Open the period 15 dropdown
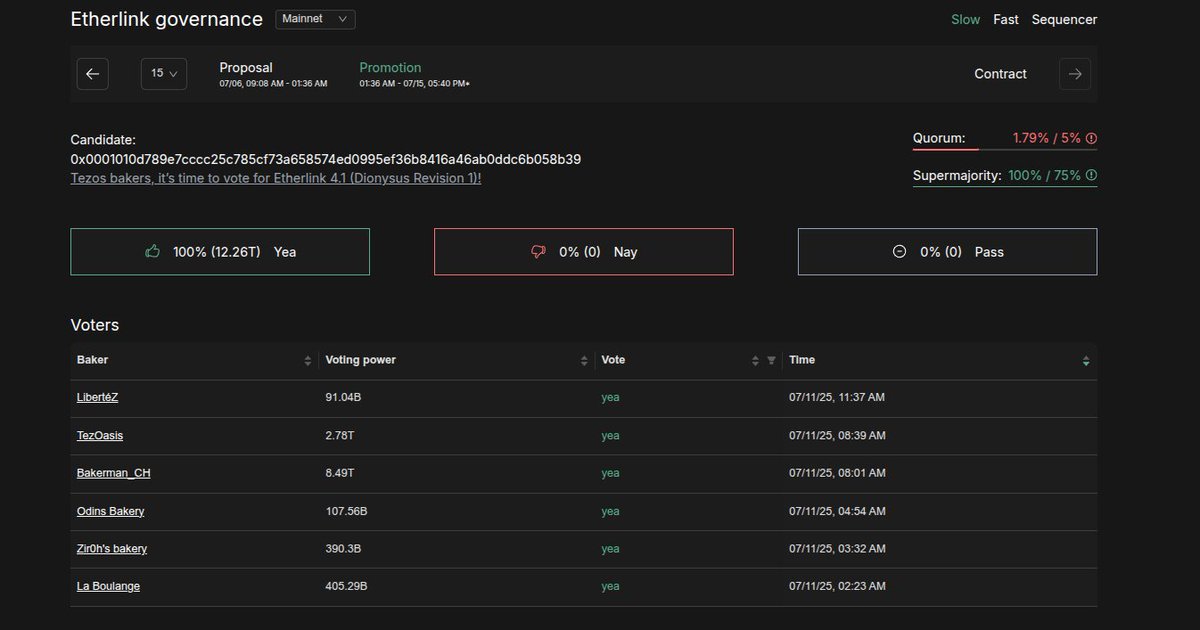 coord(164,74)
